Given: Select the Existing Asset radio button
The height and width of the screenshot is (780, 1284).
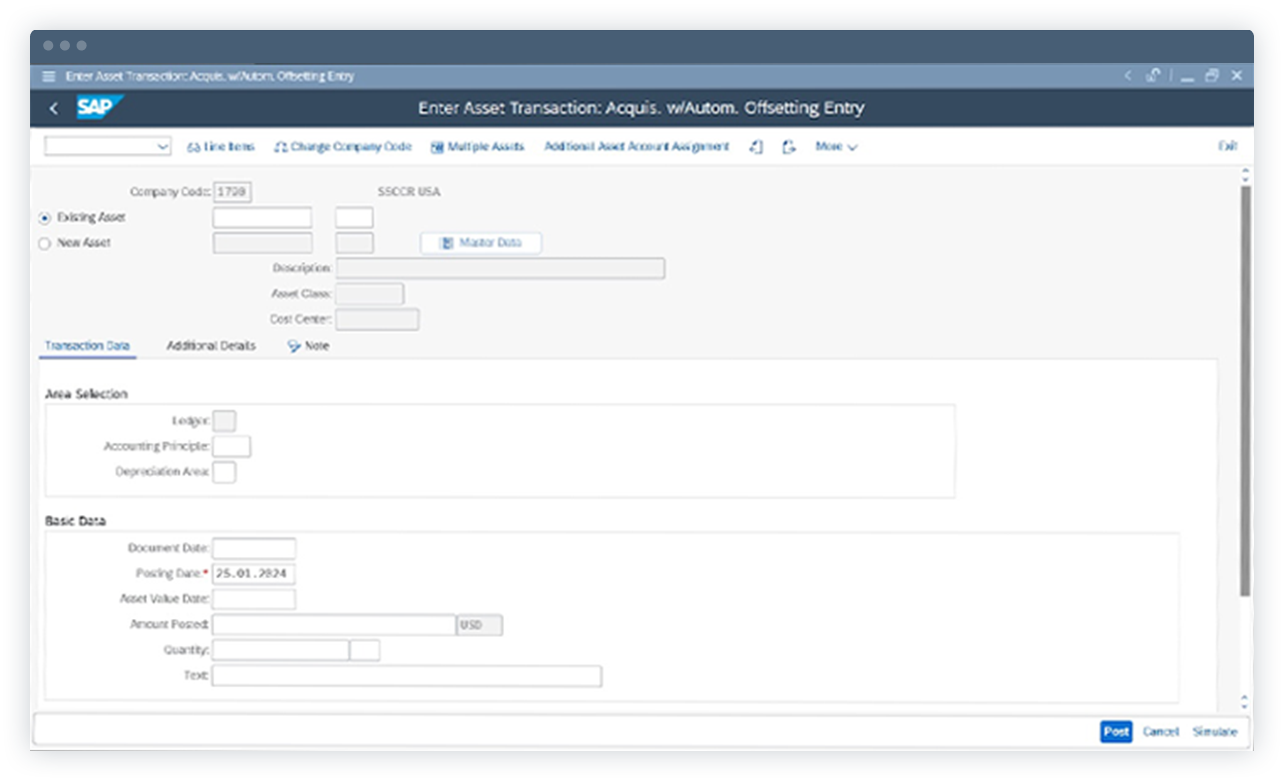Looking at the screenshot, I should click(x=44, y=217).
